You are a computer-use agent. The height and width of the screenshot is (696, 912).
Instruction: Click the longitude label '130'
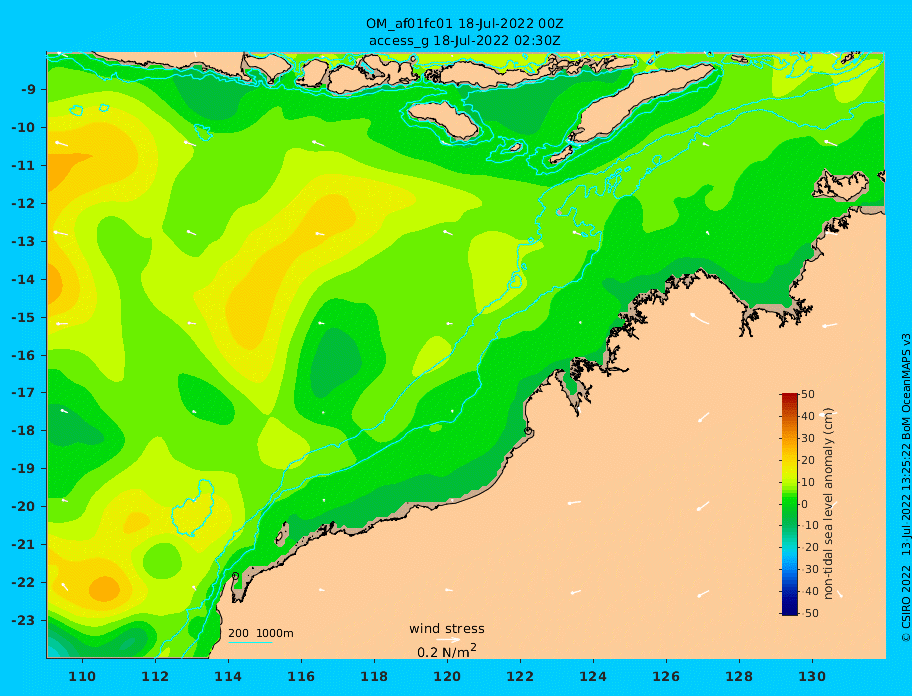point(812,676)
